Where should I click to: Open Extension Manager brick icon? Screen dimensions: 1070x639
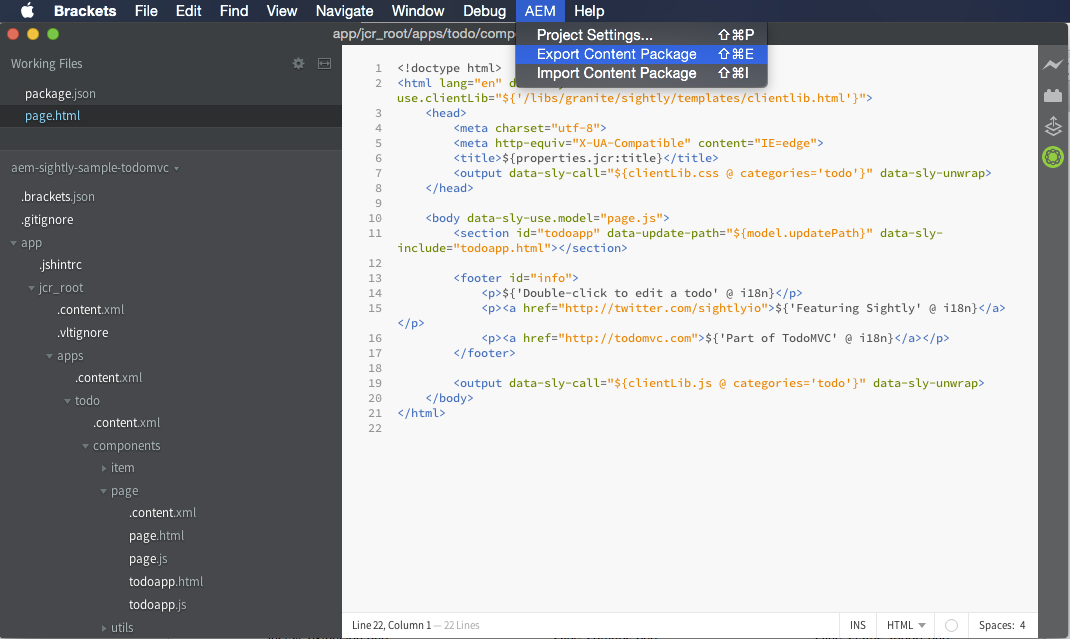tap(1053, 96)
